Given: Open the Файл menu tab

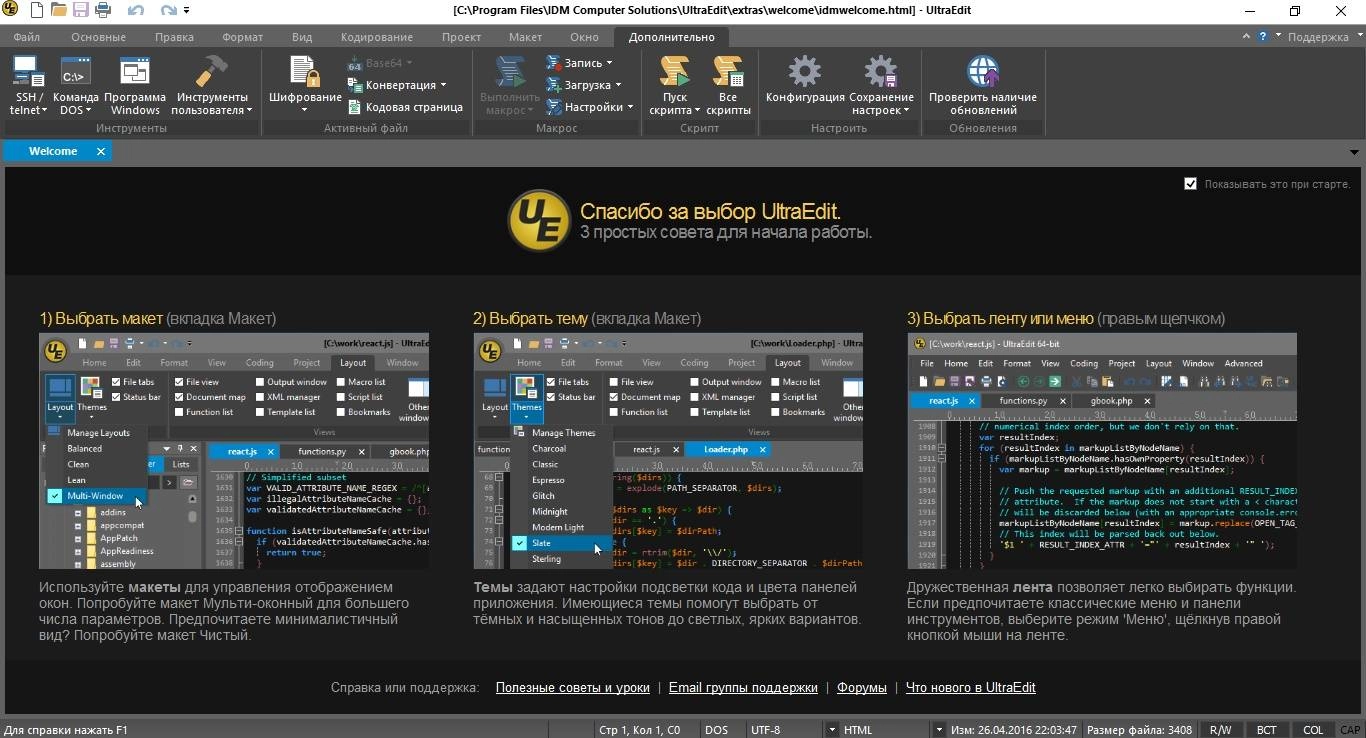Looking at the screenshot, I should point(27,37).
